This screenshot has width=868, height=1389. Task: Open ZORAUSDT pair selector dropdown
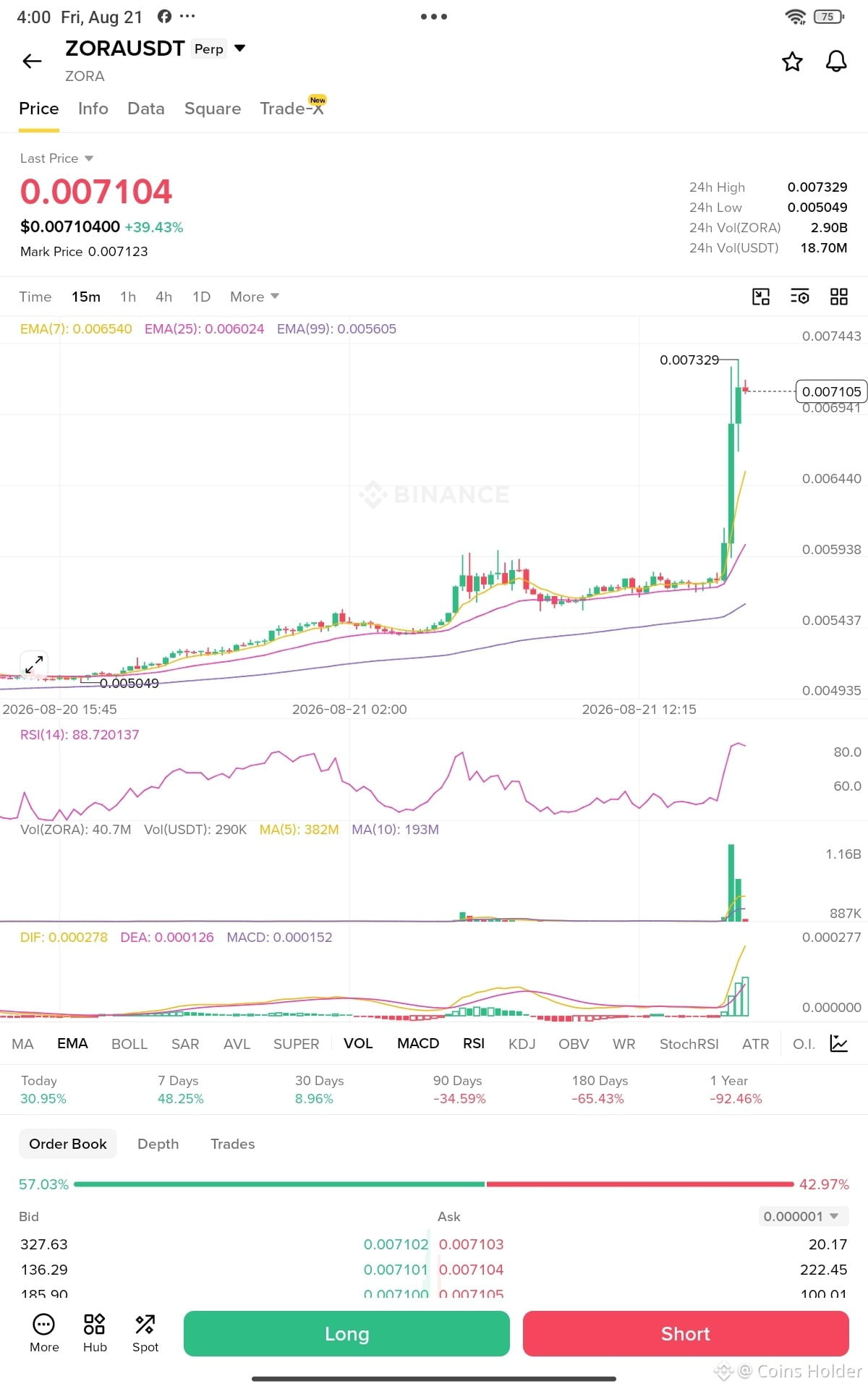(240, 48)
